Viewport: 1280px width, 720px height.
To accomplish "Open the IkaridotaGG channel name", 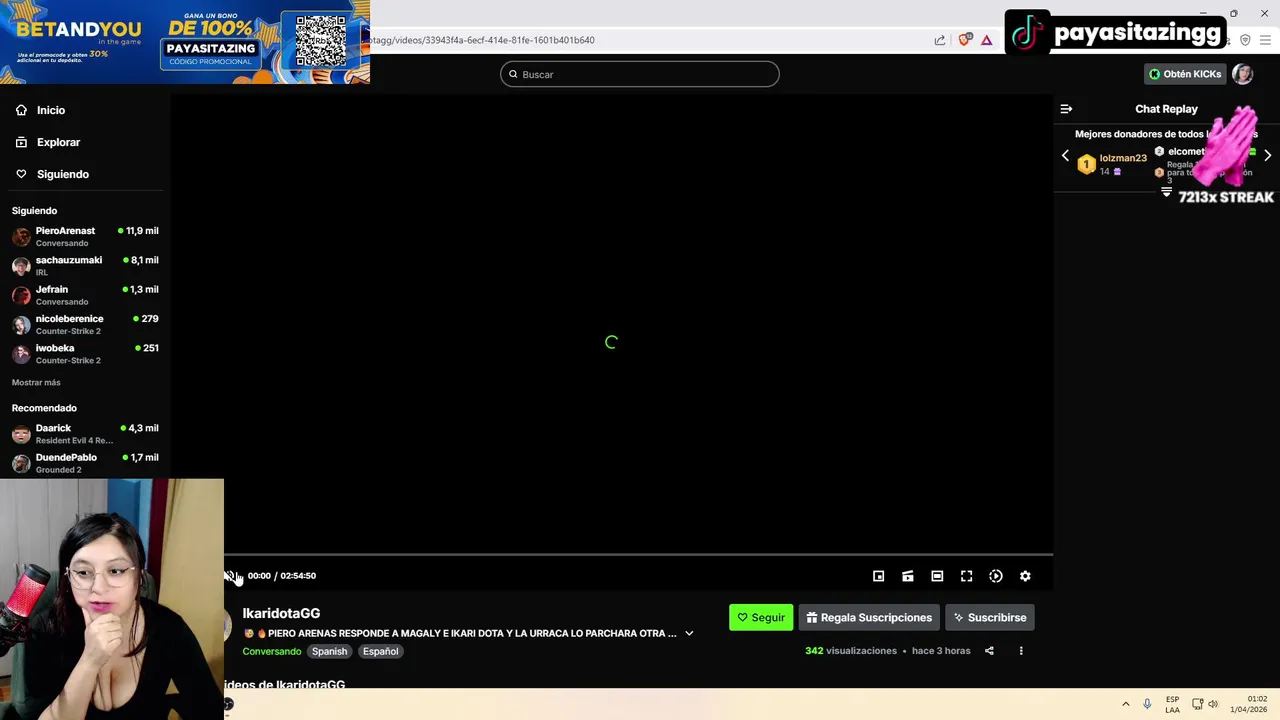I will point(281,613).
